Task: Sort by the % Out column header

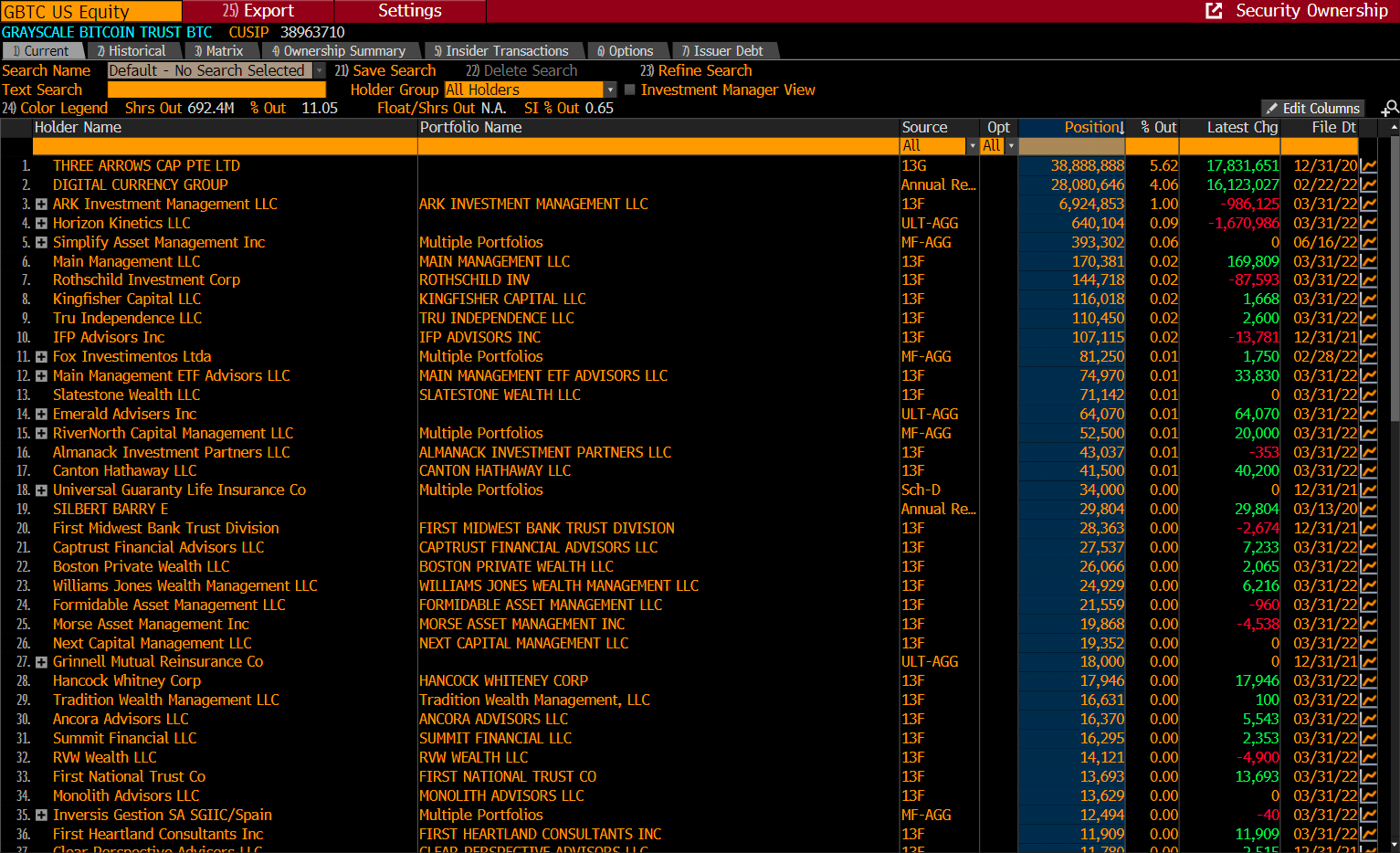Action: (x=1153, y=128)
